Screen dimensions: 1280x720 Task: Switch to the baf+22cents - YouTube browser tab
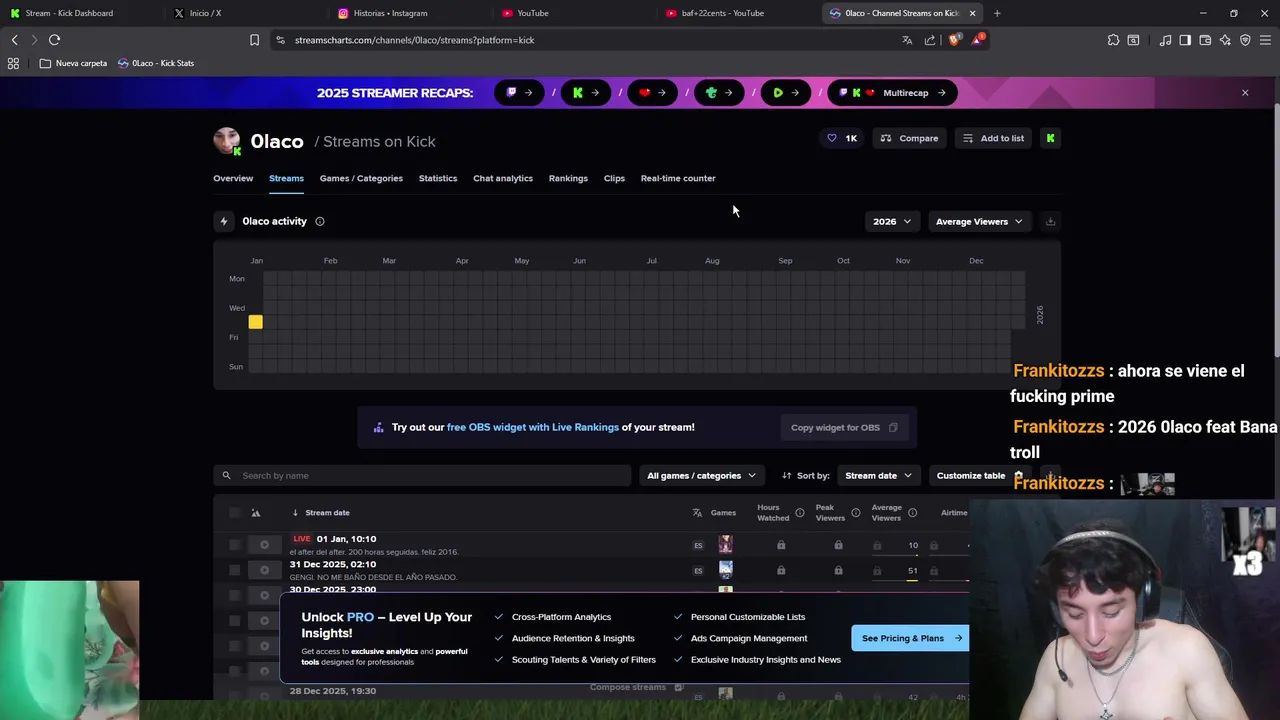click(738, 13)
